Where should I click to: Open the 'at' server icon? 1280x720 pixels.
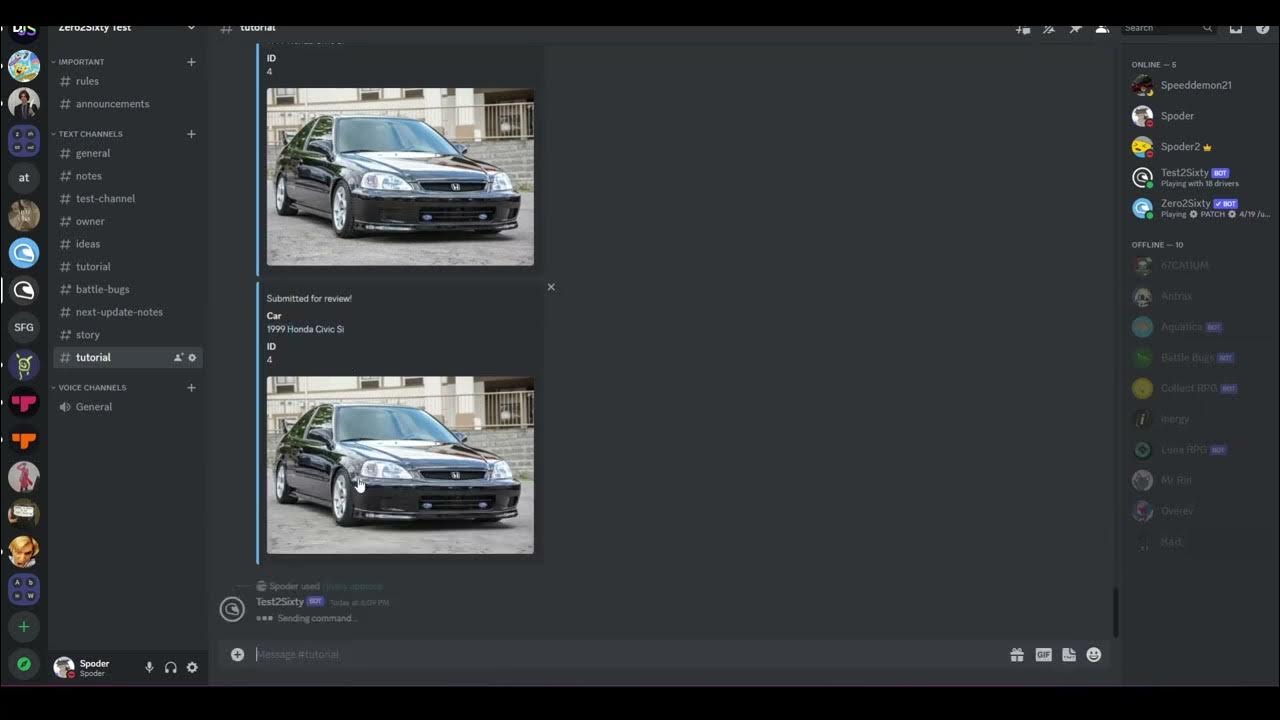coord(24,178)
